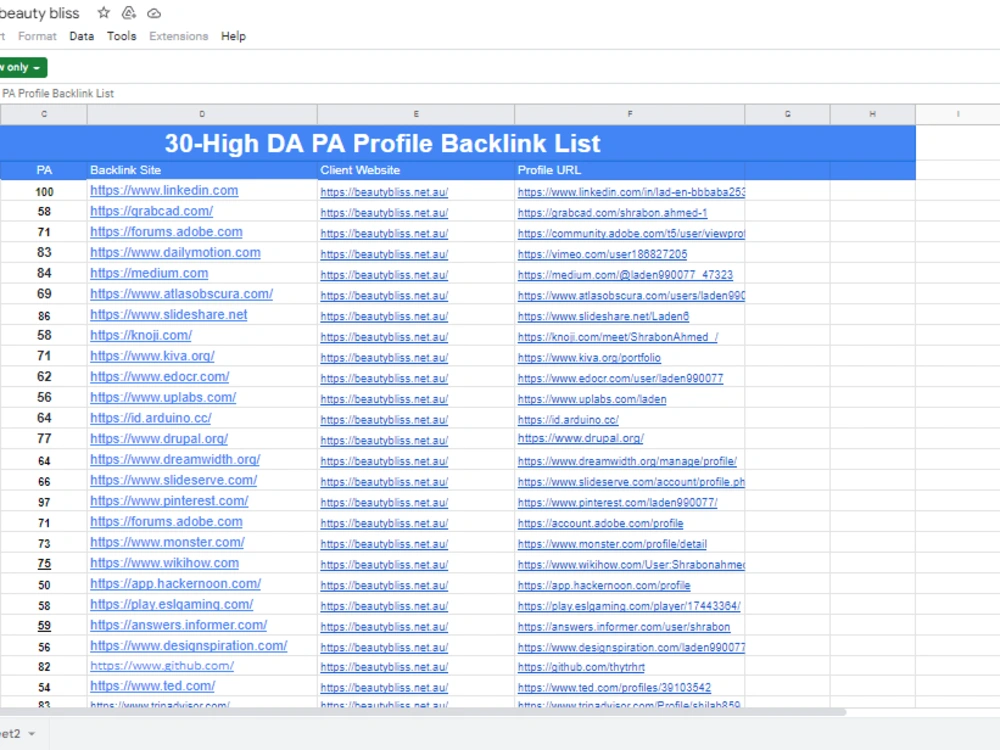Check the cloud save status icon
This screenshot has width=1000, height=750.
pyautogui.click(x=154, y=13)
